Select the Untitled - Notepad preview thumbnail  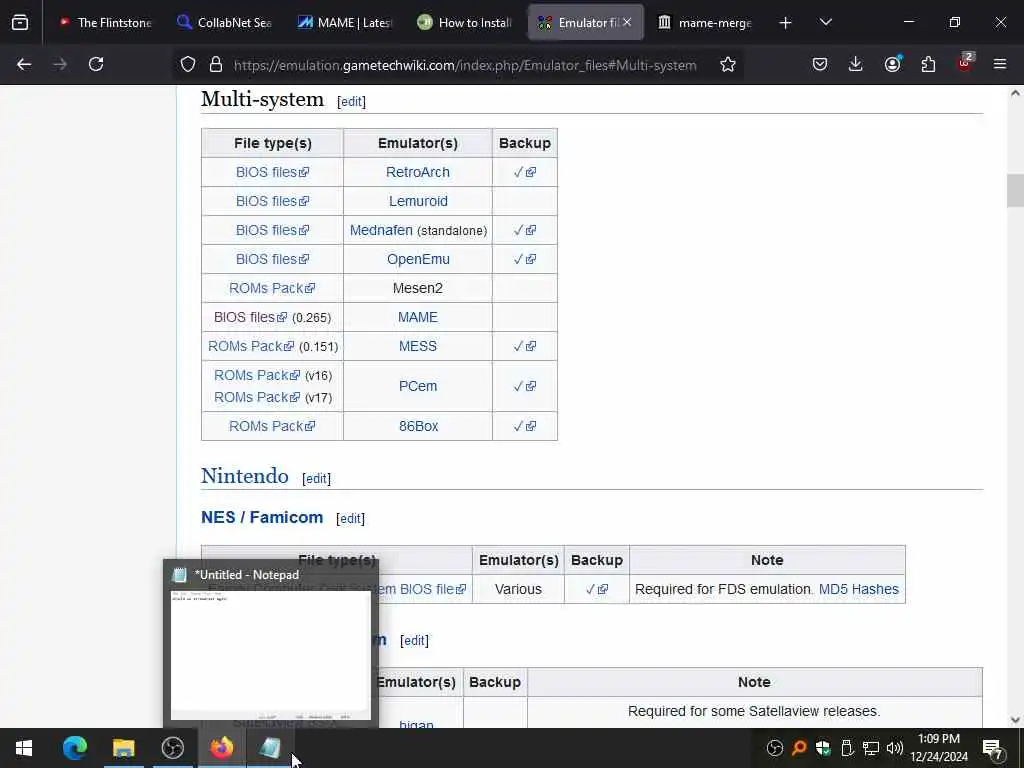click(x=271, y=656)
